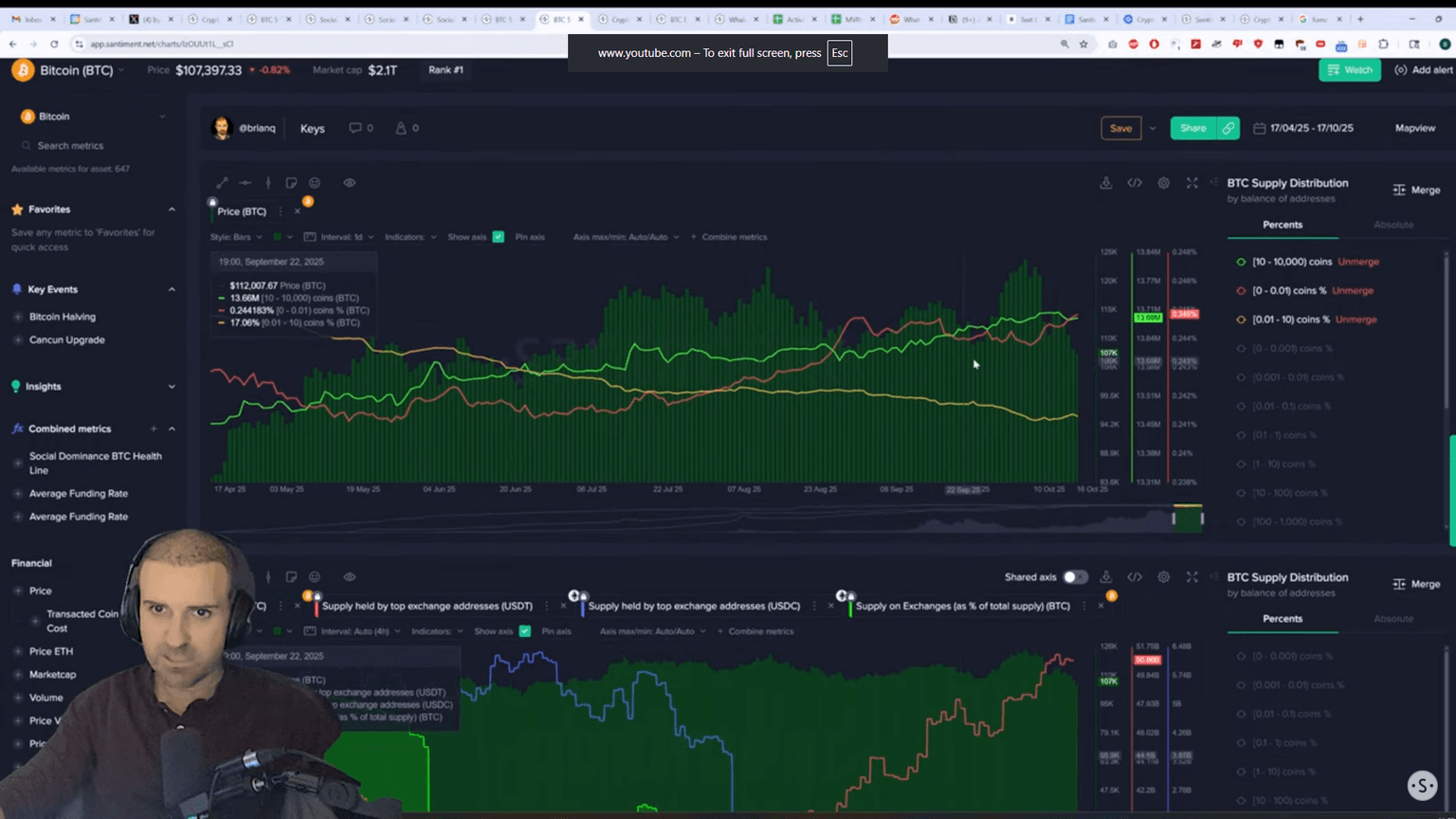Switch to the Absolute tab in top panel
This screenshot has width=1456, height=819.
tap(1392, 225)
